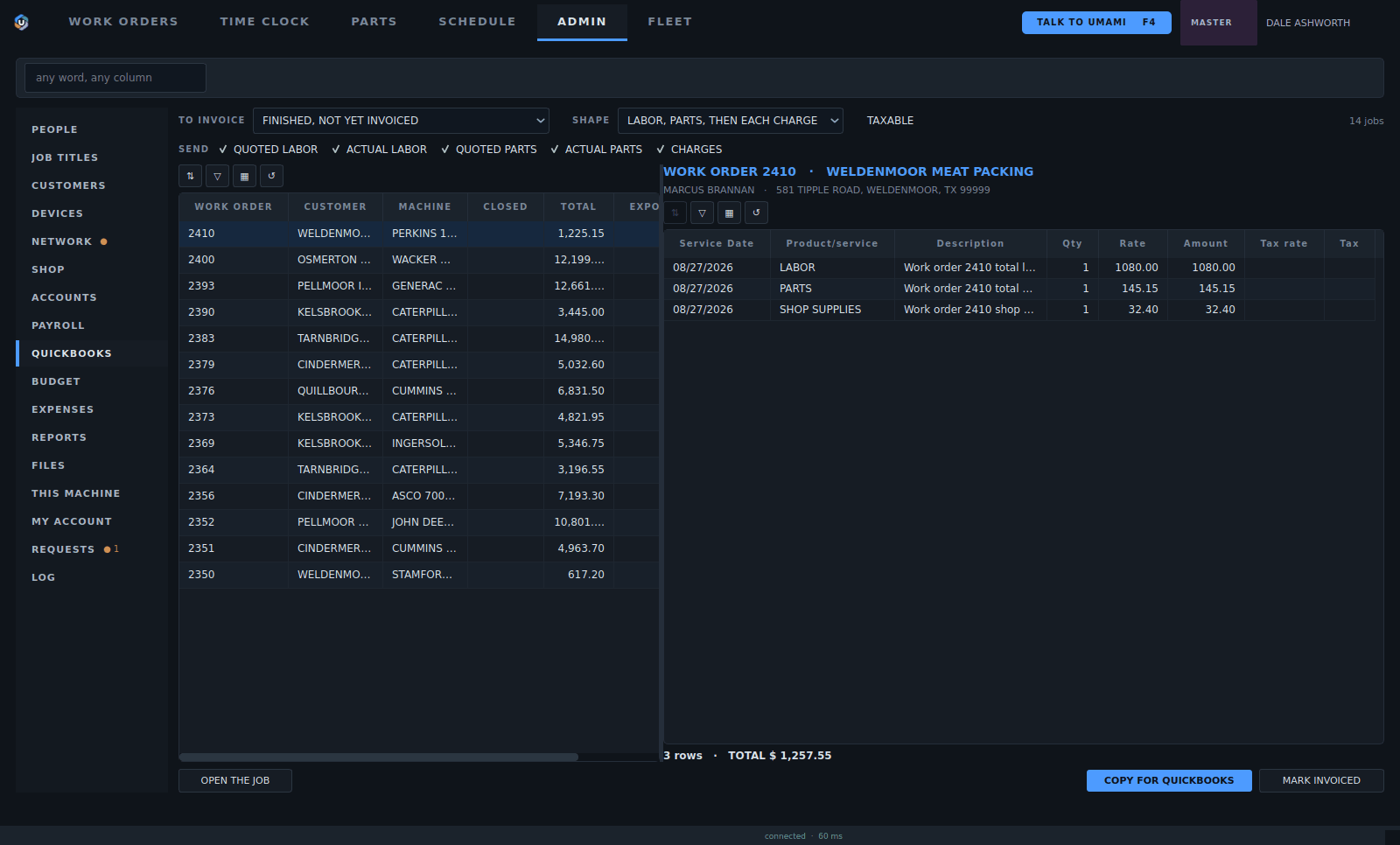Open the Schedule tab
This screenshot has width=1400, height=845.
478,22
